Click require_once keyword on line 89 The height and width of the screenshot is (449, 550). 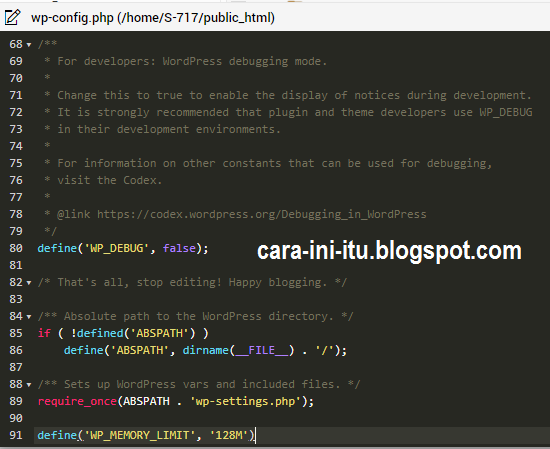(x=77, y=401)
